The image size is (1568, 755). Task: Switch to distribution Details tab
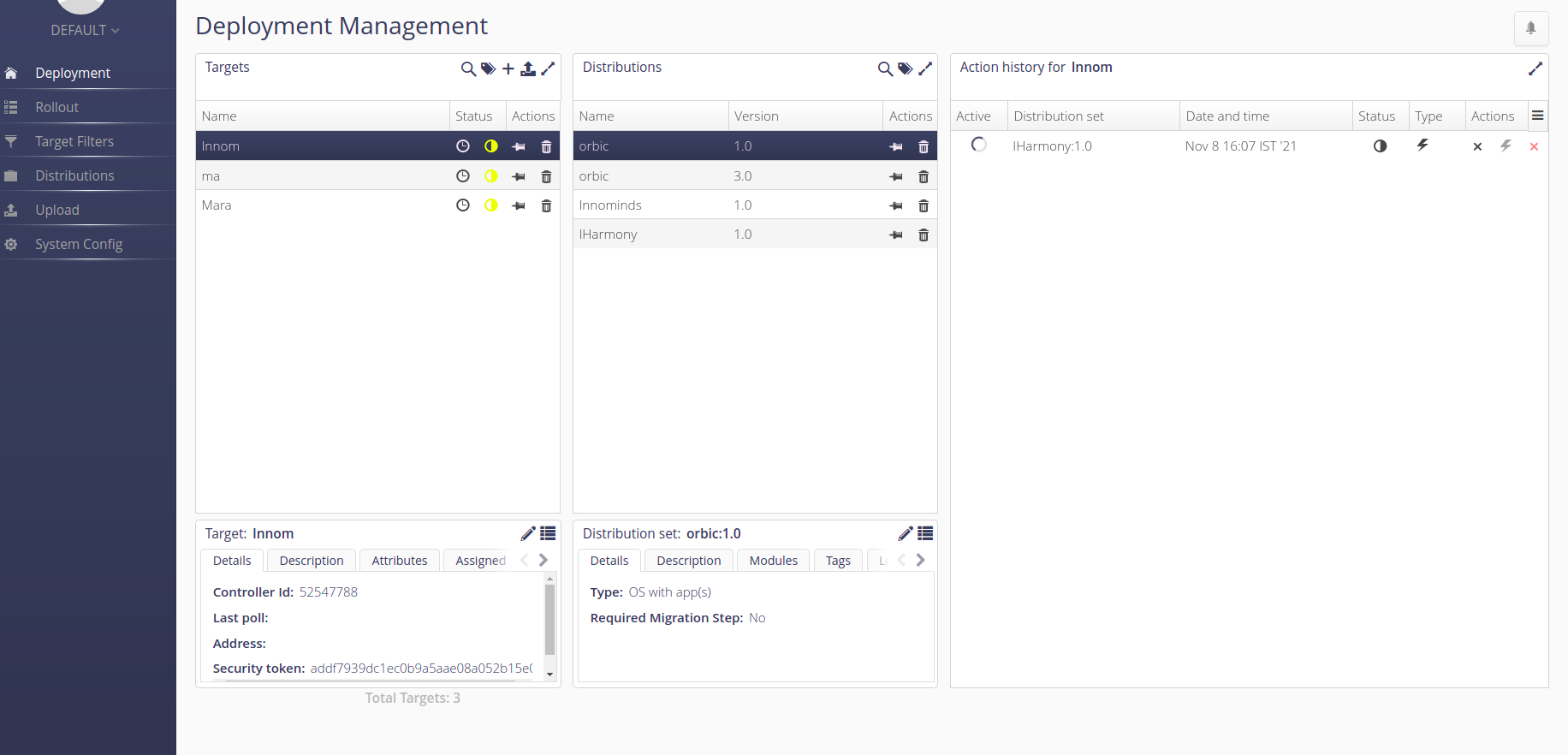609,561
